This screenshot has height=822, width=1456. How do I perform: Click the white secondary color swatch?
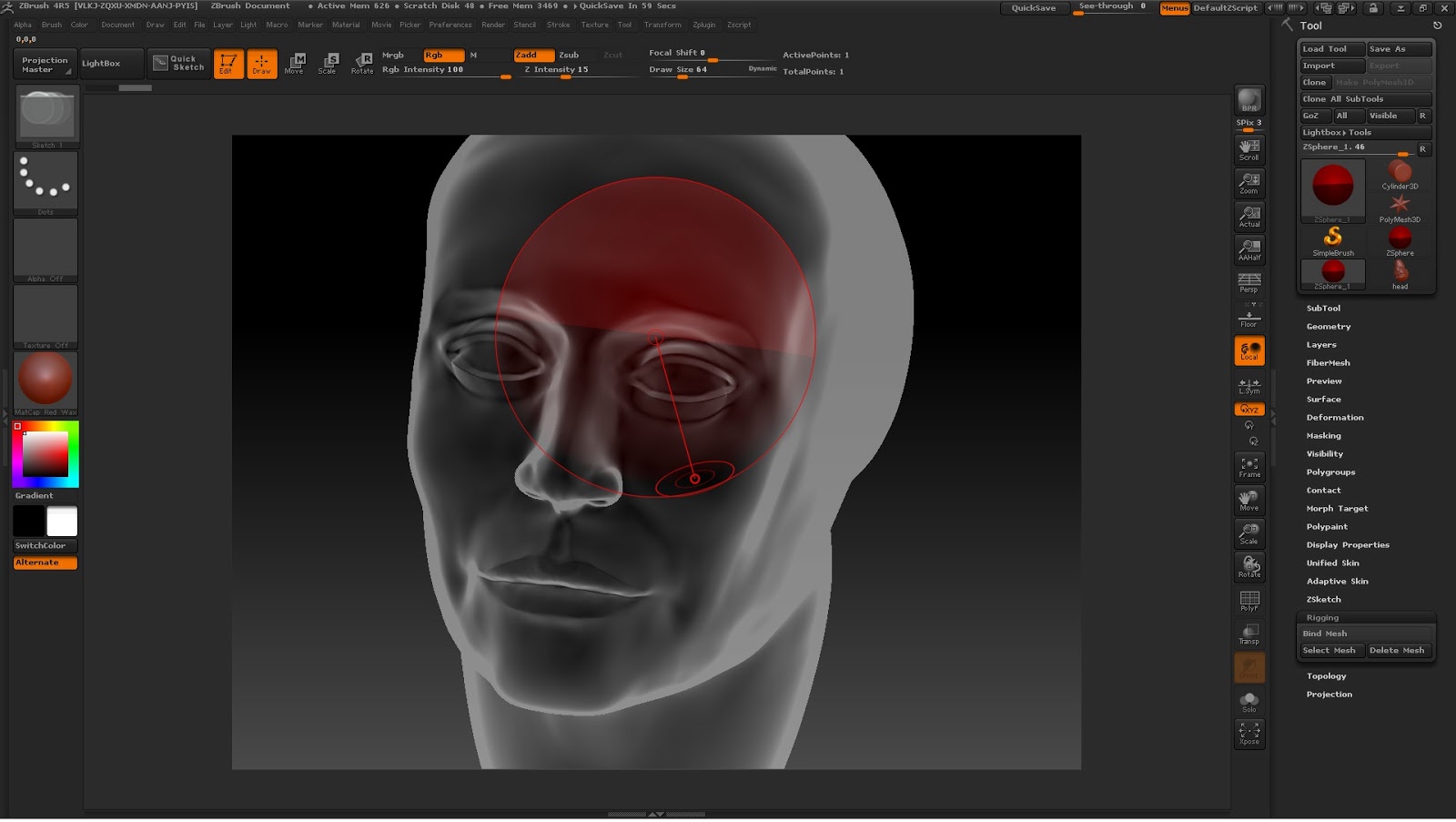(x=62, y=522)
